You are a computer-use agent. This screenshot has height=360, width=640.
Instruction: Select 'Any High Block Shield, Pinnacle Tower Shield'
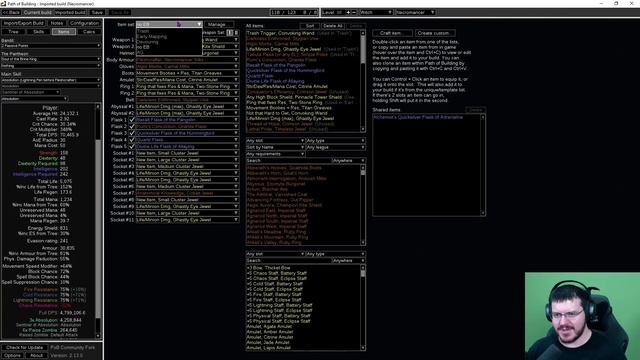tap(294, 97)
